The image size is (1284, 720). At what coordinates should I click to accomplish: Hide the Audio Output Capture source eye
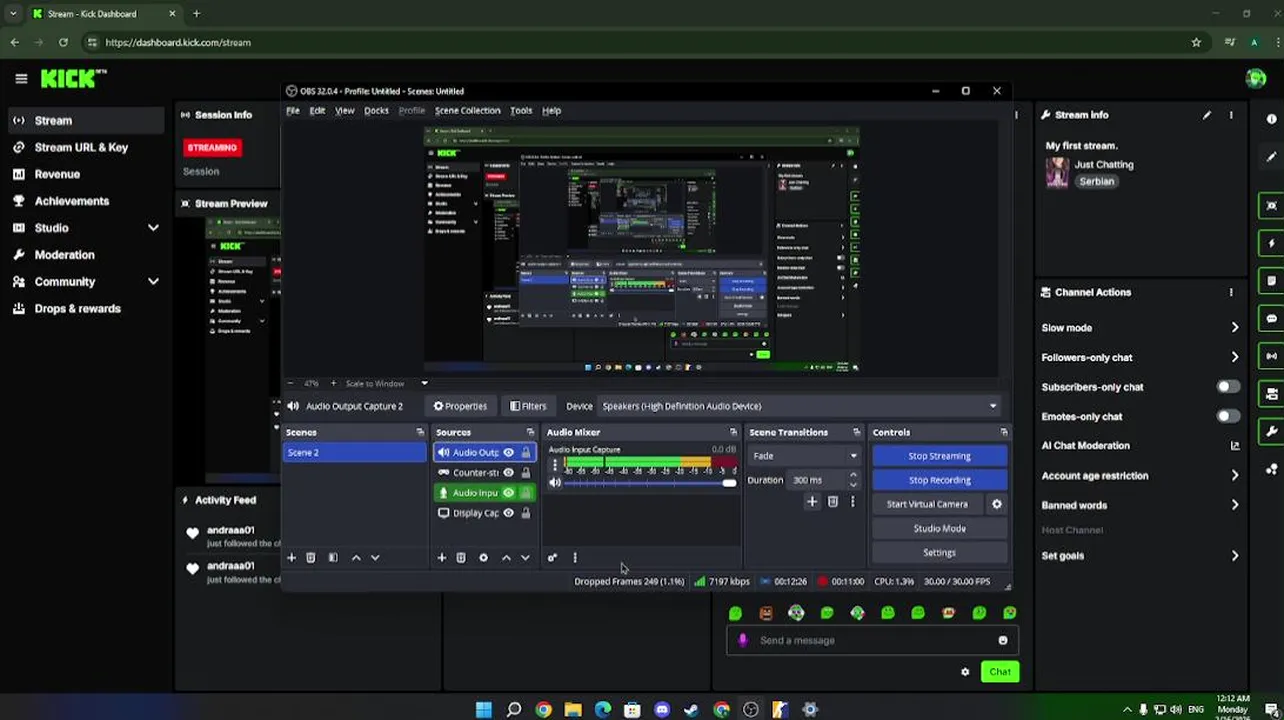508,453
